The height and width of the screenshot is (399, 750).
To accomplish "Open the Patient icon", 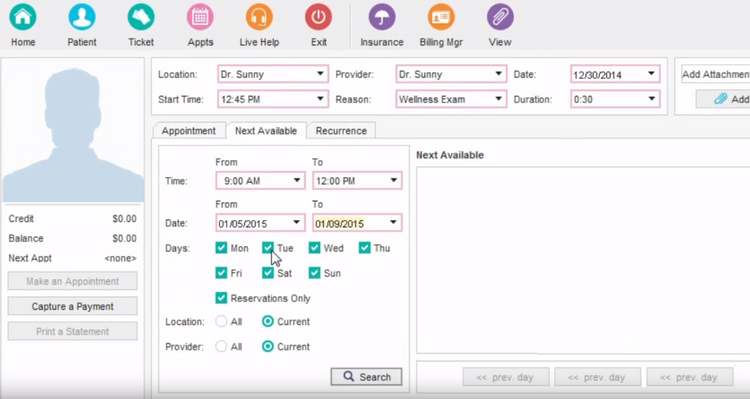I will pyautogui.click(x=82, y=17).
